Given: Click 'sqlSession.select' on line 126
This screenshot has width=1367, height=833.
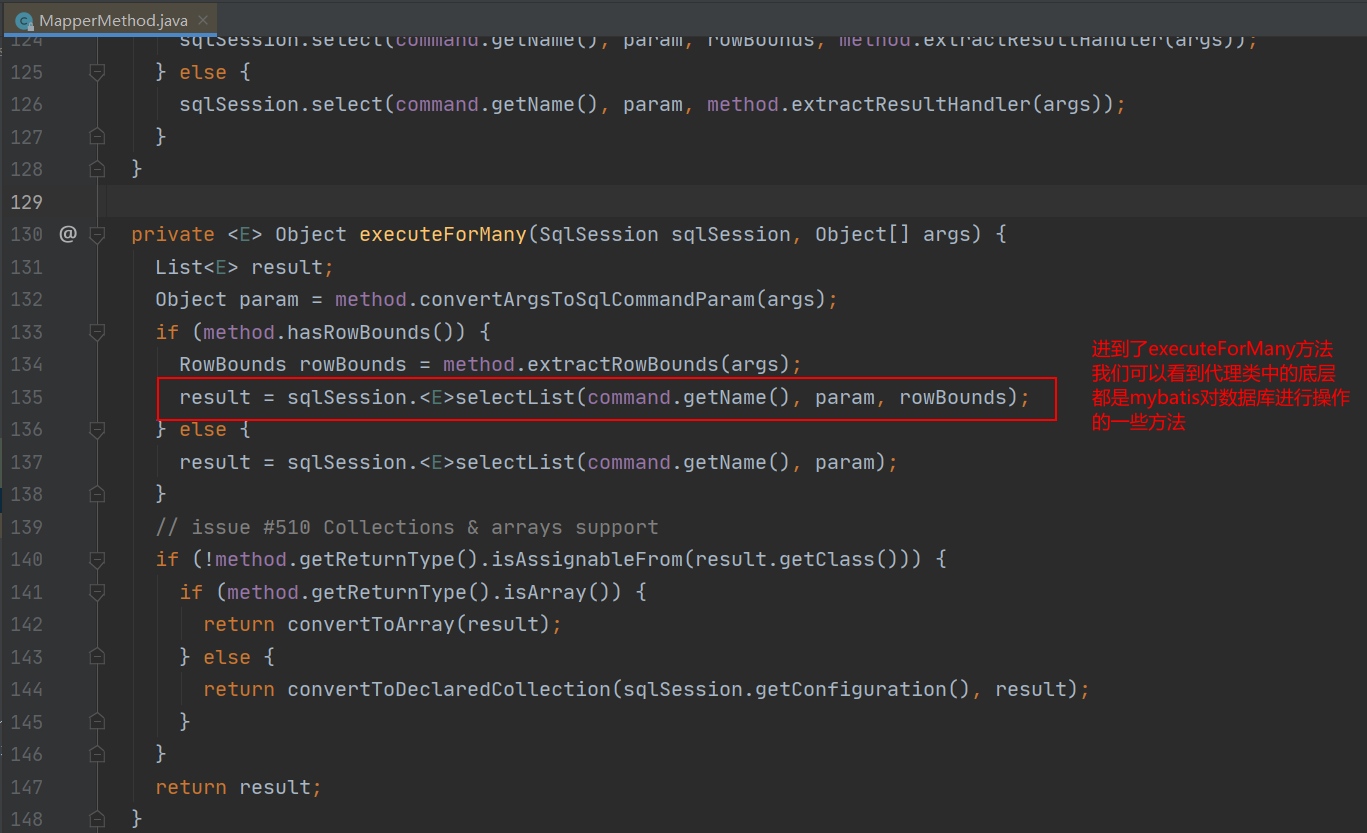Looking at the screenshot, I should coord(281,104).
